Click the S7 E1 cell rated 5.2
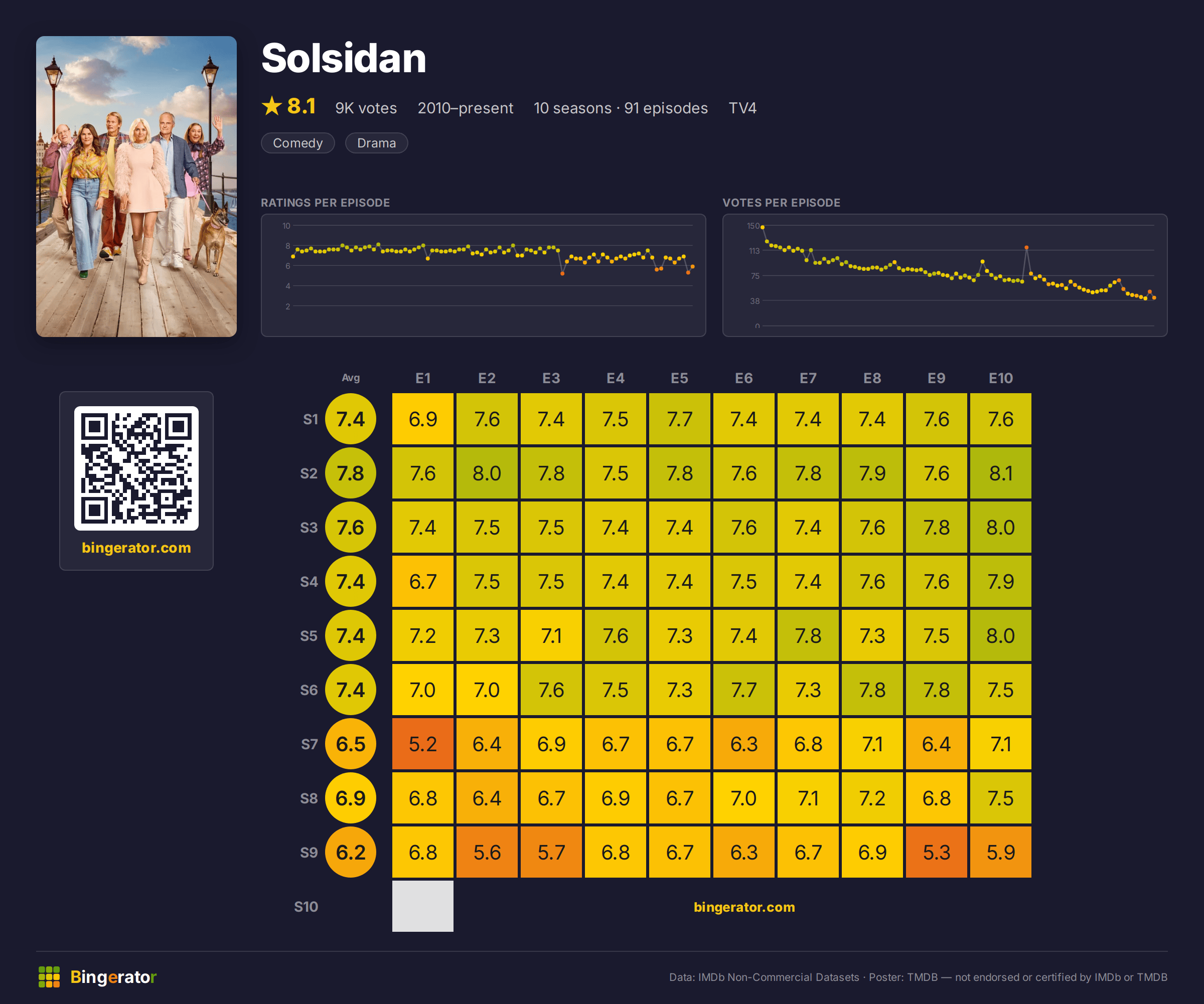The image size is (1204, 1004). [422, 744]
